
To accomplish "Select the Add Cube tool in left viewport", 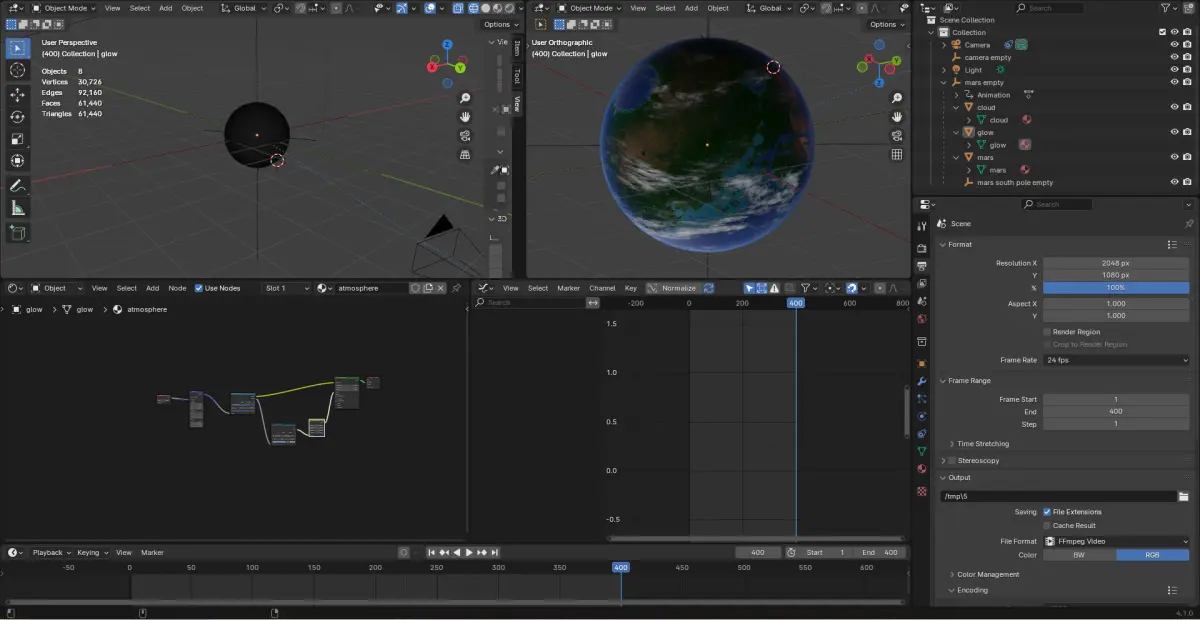I will click(x=17, y=232).
